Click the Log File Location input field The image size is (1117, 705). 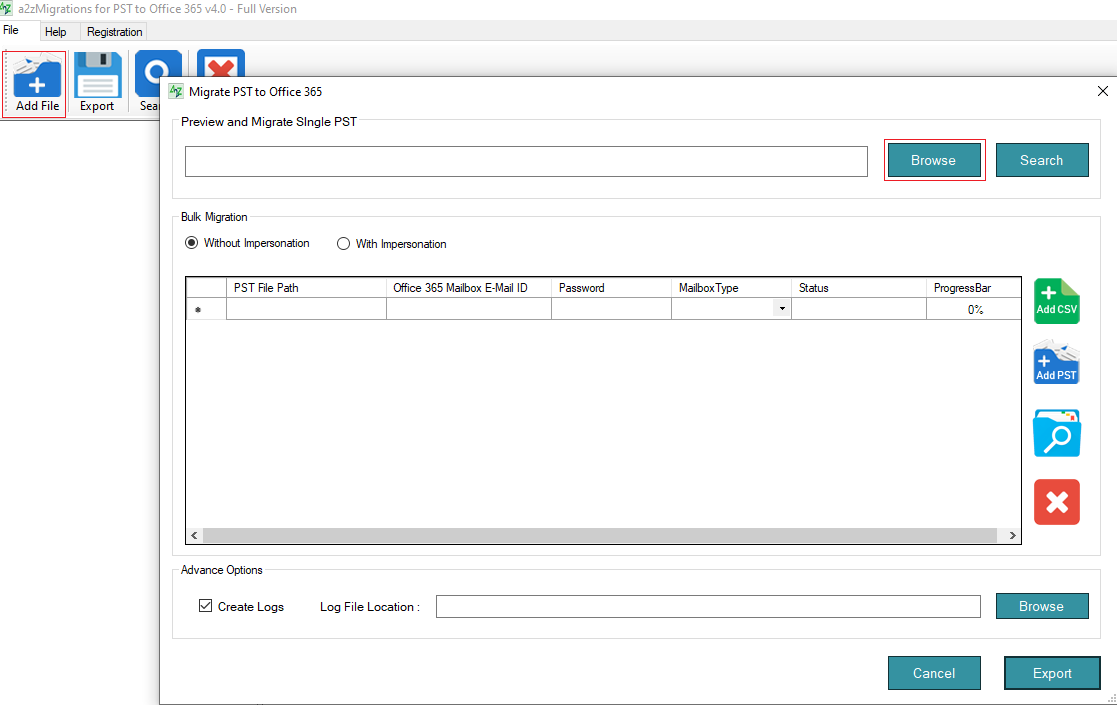click(708, 607)
